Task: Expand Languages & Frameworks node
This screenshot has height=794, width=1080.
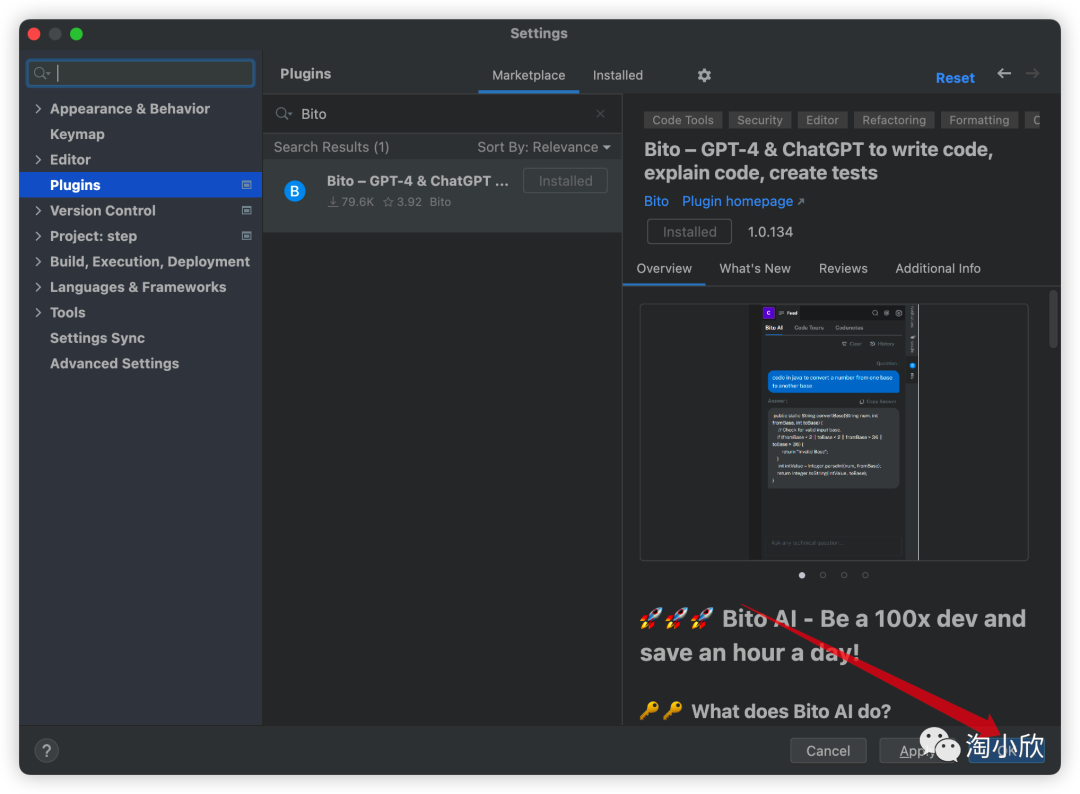Action: click(x=38, y=287)
